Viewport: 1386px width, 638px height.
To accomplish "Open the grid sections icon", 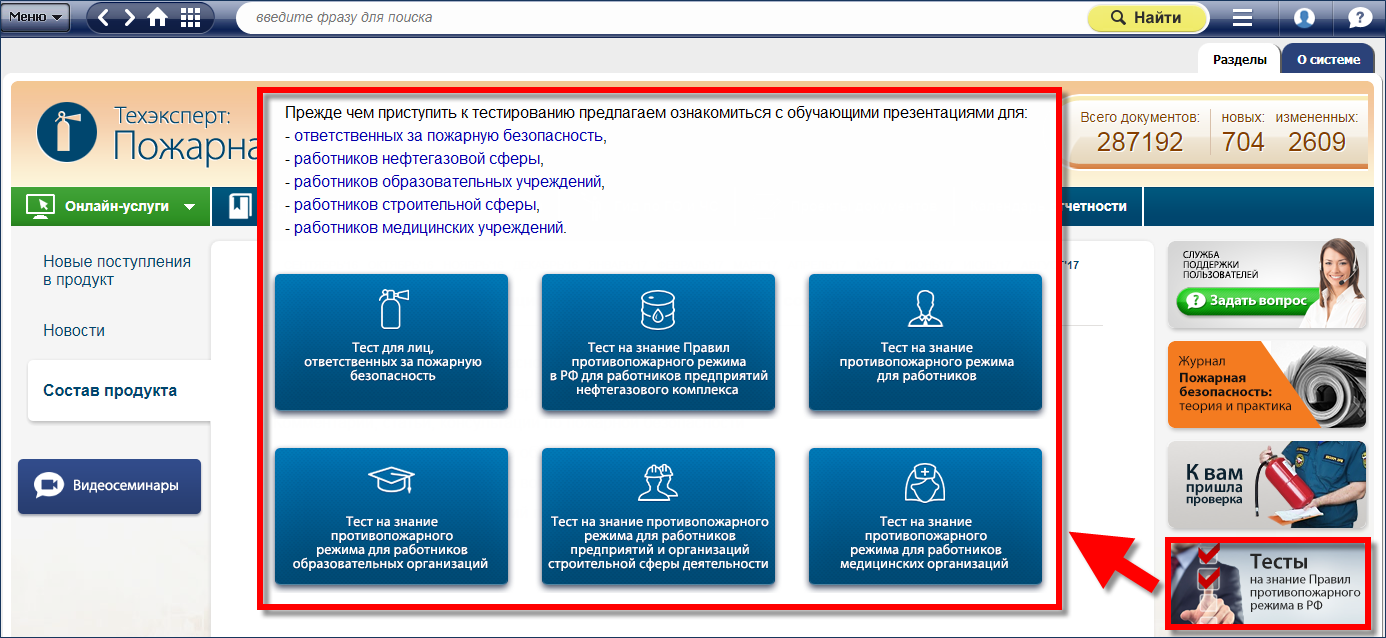I will pyautogui.click(x=190, y=18).
